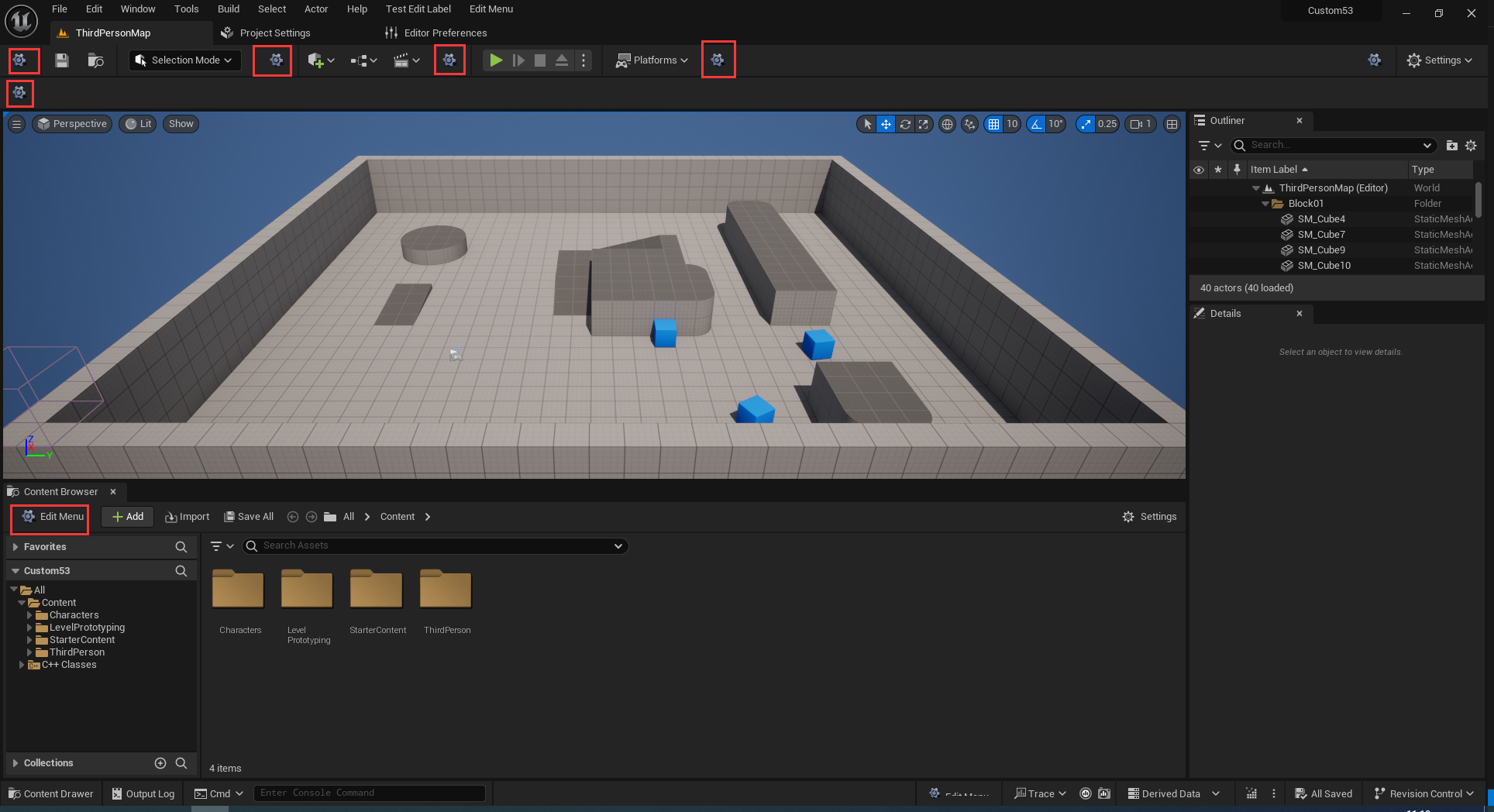Screen dimensions: 1494x812
Task: Click the surface snapping icon in viewport
Action: 969,124
